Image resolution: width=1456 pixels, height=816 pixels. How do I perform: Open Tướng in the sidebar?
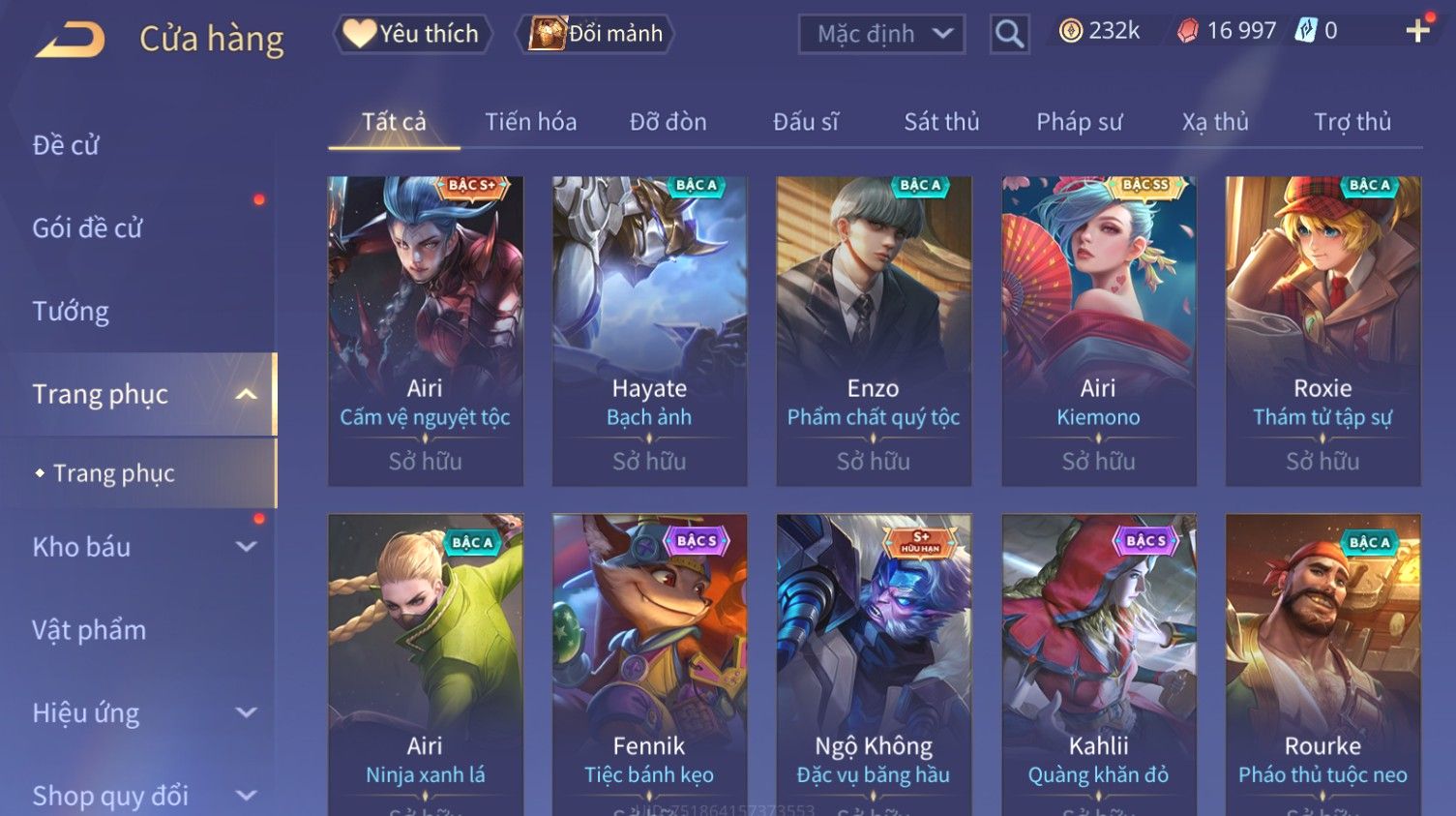(x=71, y=311)
